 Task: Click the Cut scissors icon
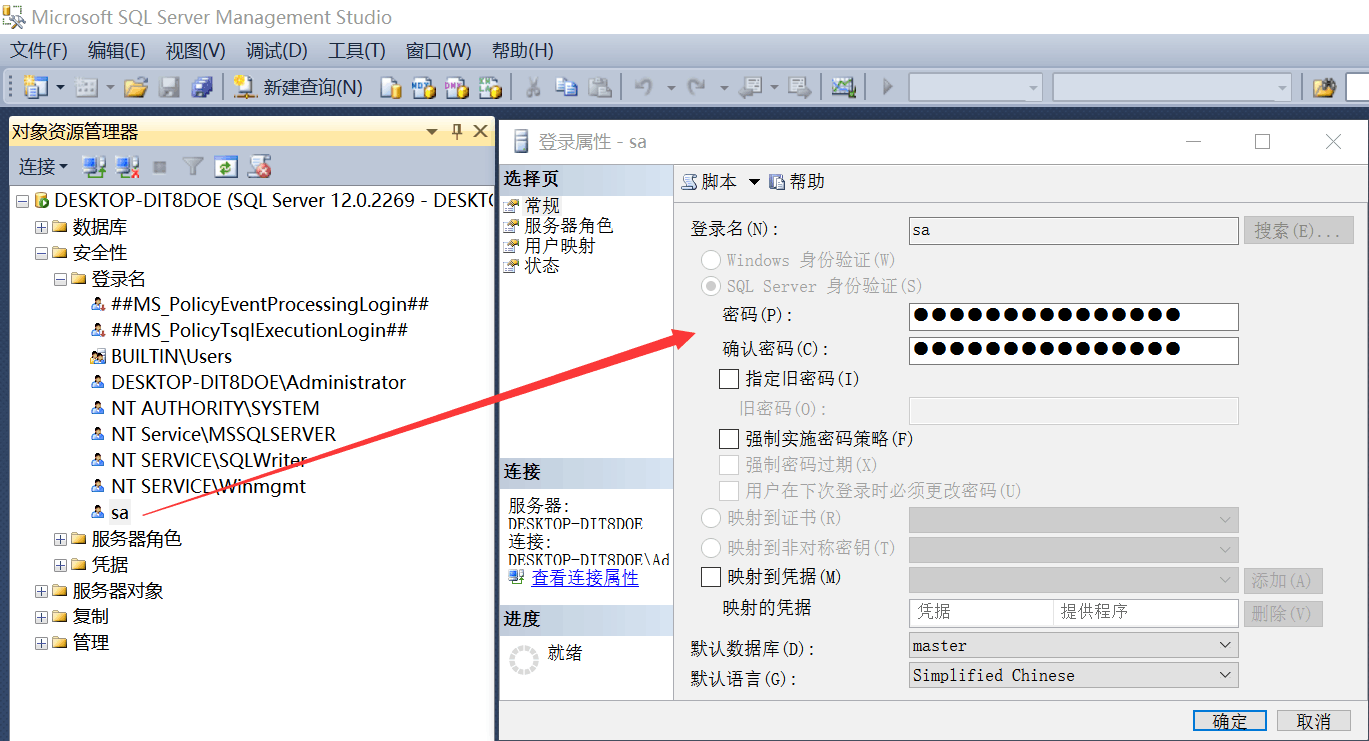point(533,87)
